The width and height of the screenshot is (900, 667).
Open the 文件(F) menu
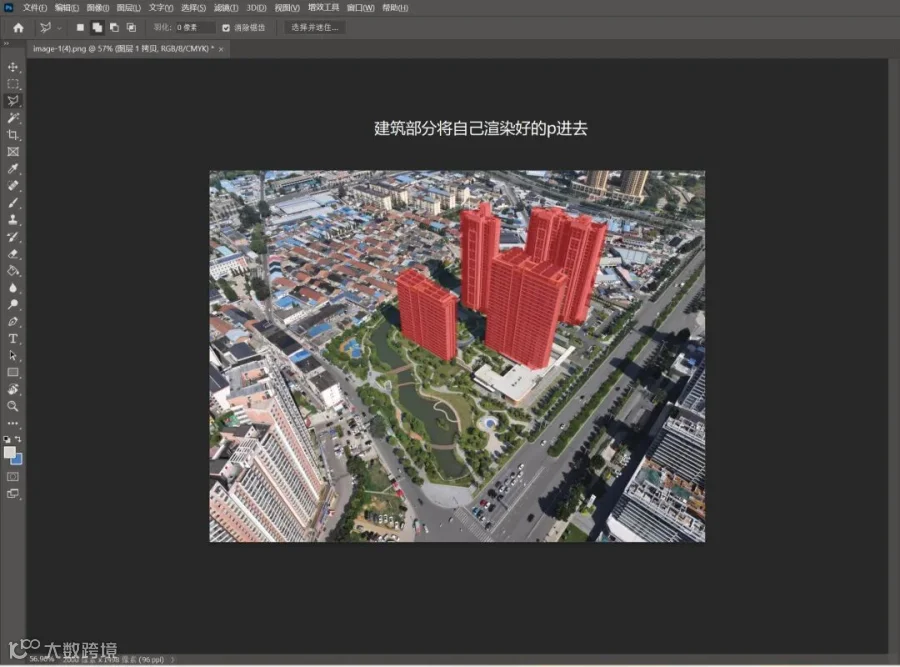34,8
